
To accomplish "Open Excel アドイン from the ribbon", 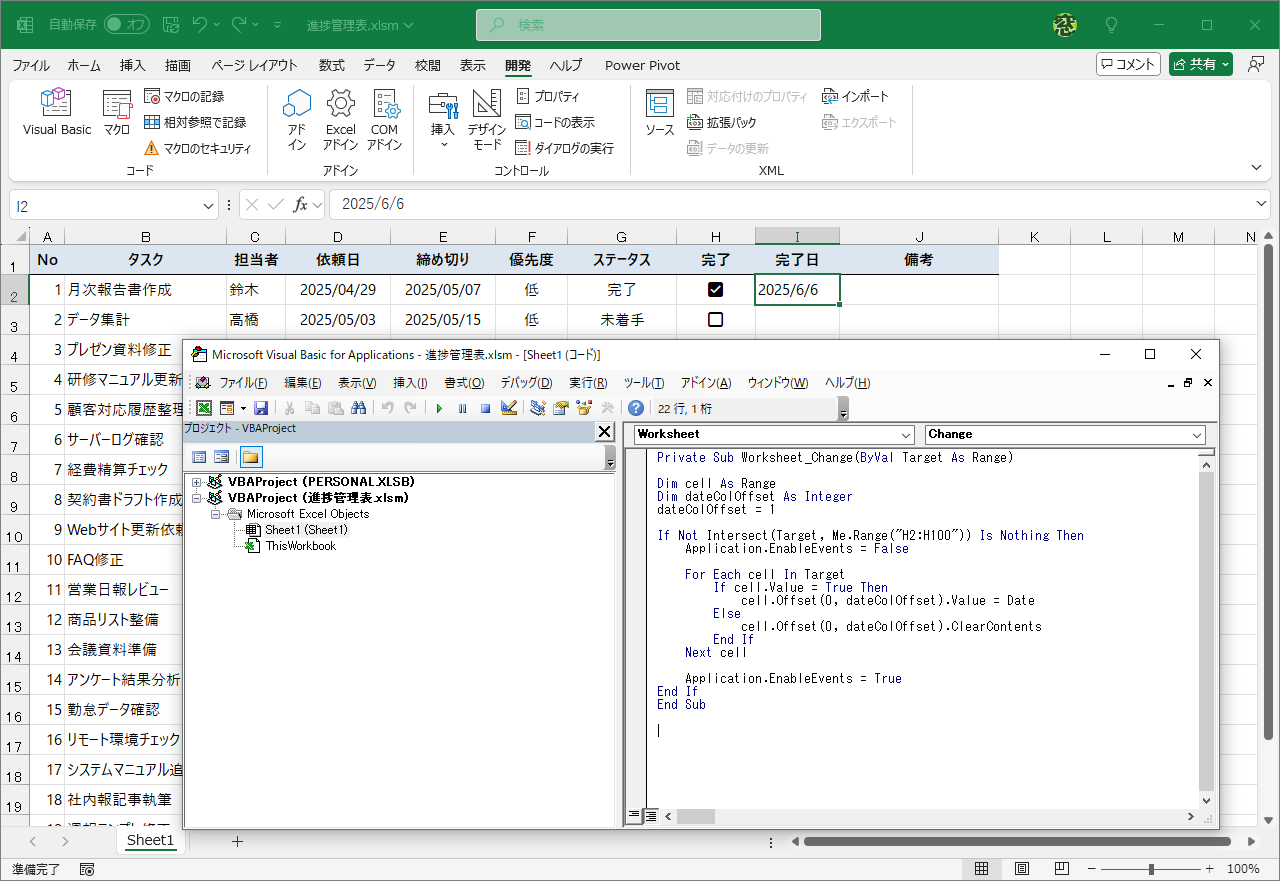I will click(340, 118).
